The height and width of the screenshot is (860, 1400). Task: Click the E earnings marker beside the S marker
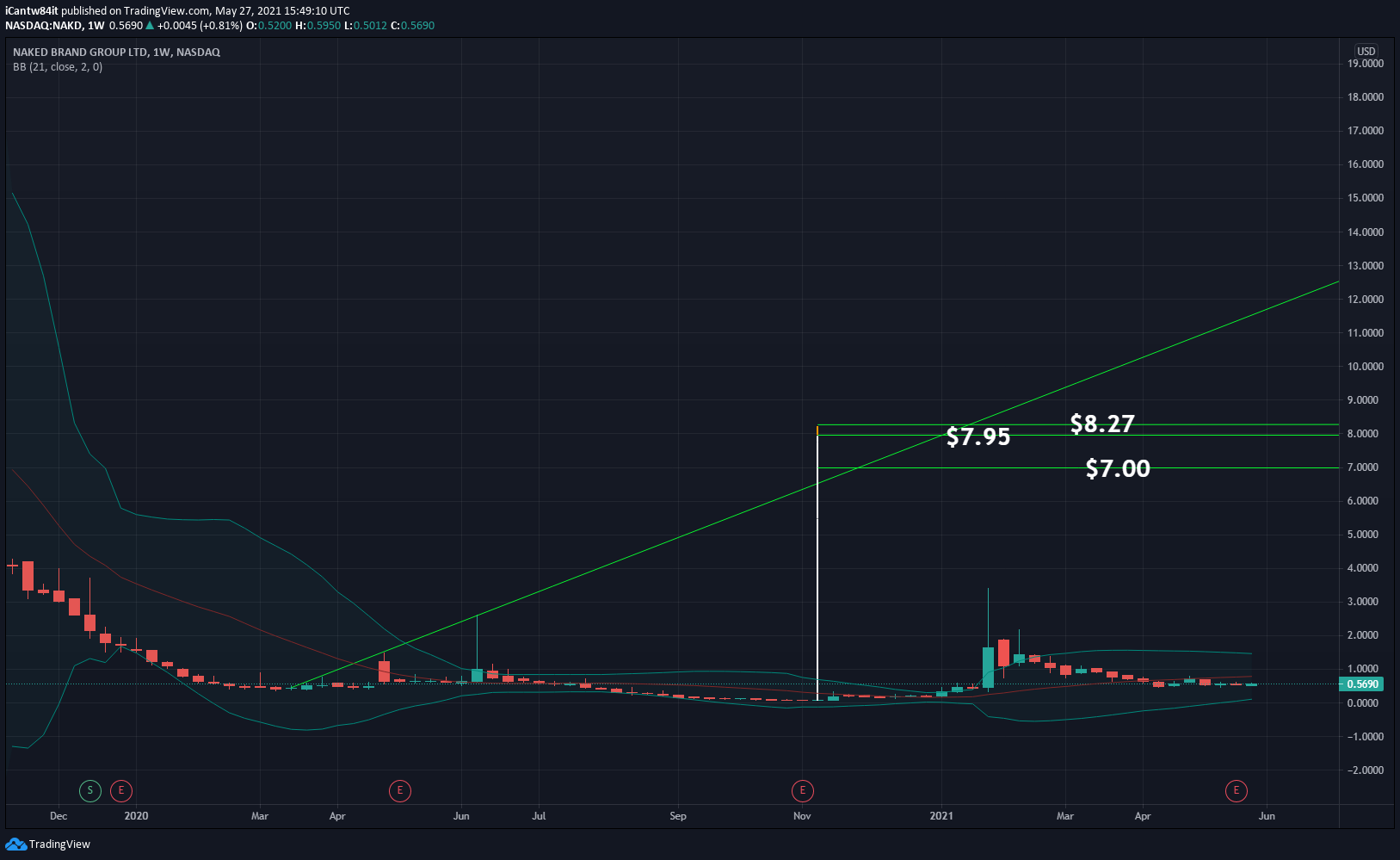click(x=121, y=790)
